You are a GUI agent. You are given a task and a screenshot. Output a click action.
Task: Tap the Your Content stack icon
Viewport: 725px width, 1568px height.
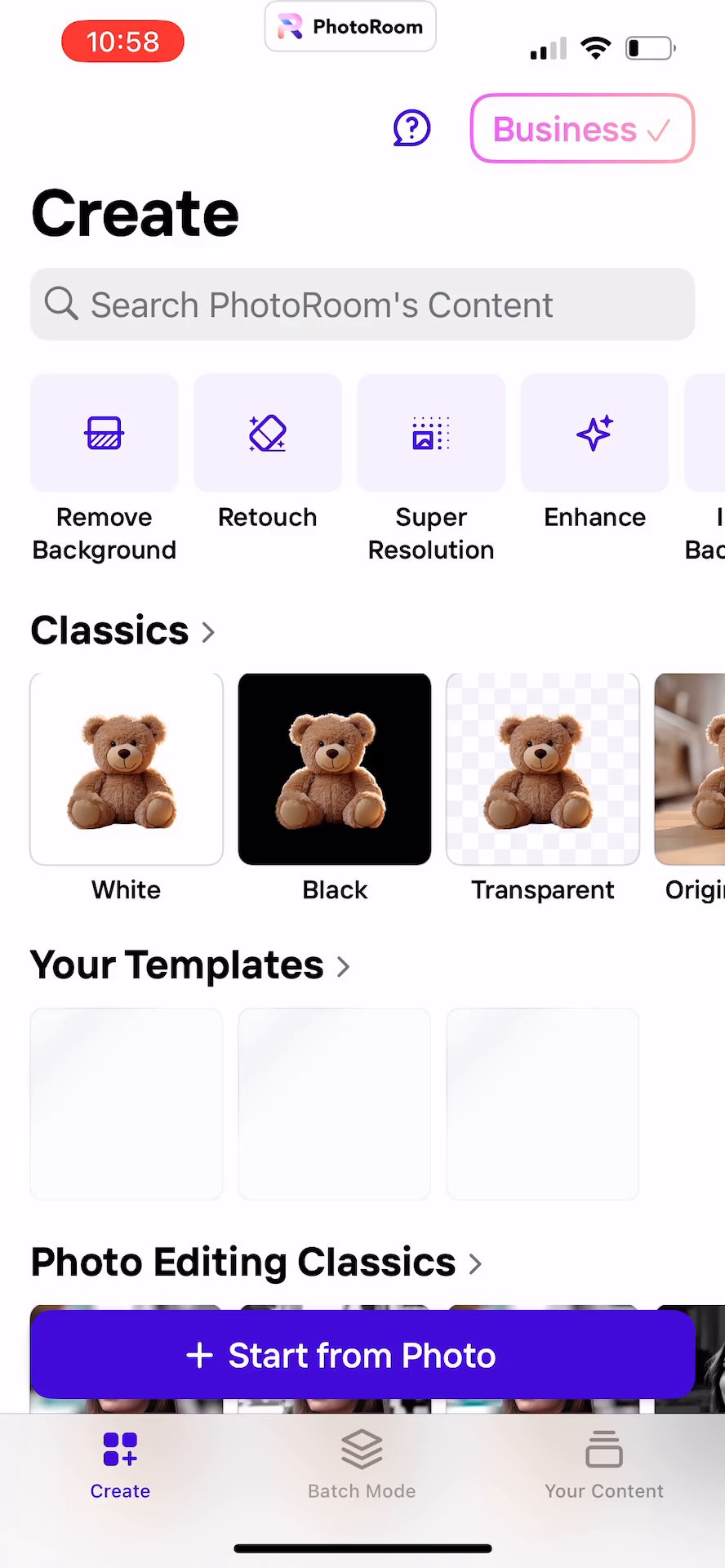604,1449
